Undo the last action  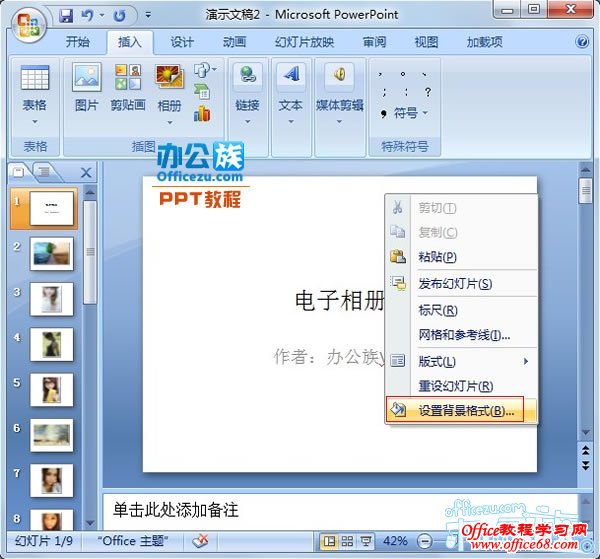[x=87, y=15]
